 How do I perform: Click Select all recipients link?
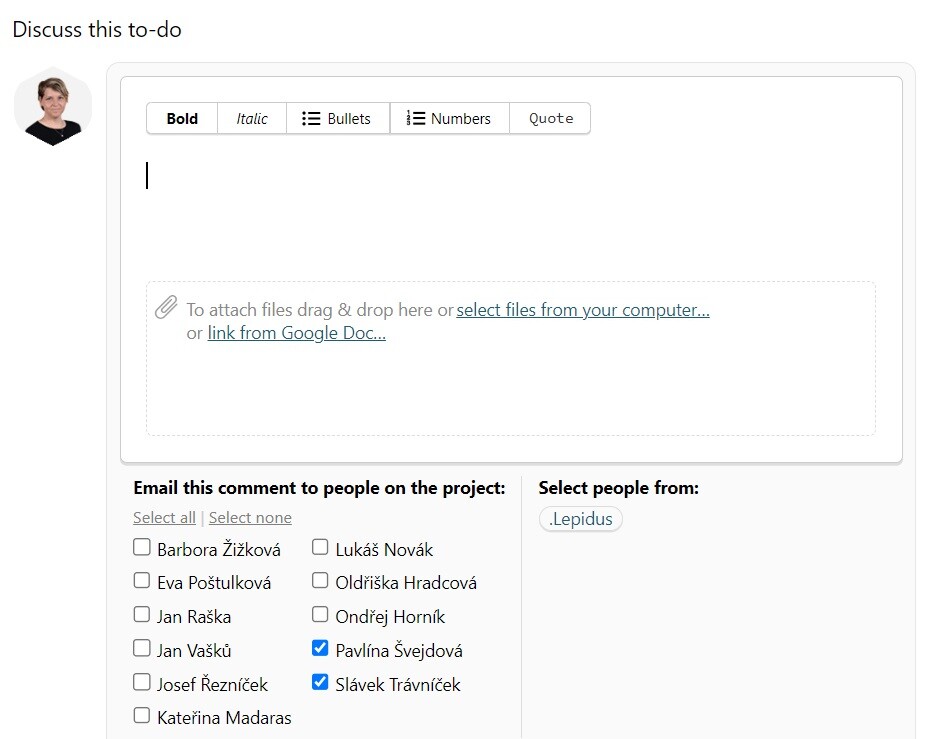(x=164, y=518)
